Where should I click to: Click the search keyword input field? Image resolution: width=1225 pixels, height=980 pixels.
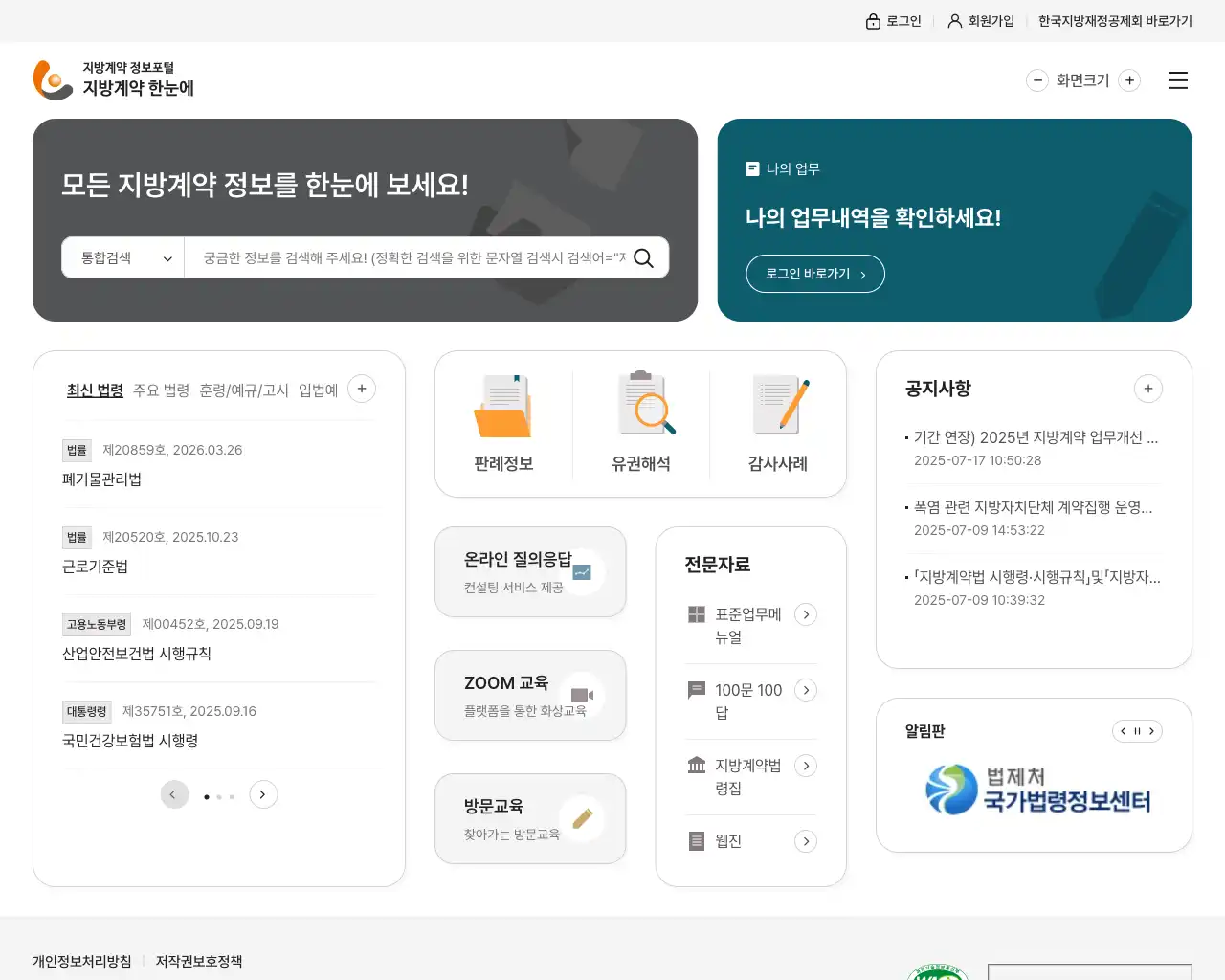(412, 258)
